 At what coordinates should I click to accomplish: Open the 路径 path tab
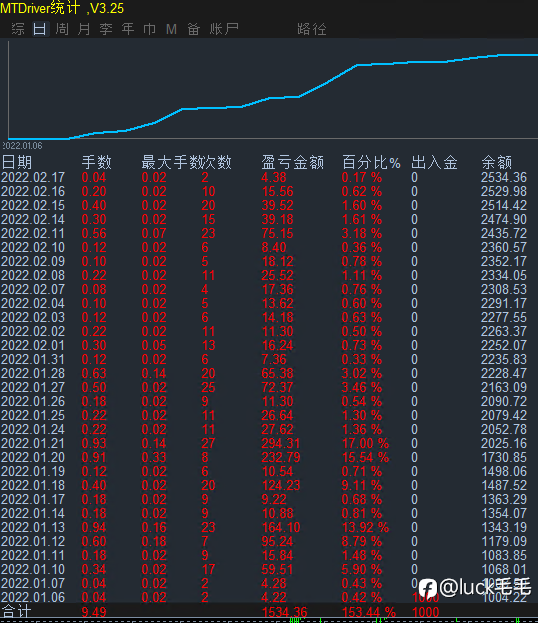312,29
